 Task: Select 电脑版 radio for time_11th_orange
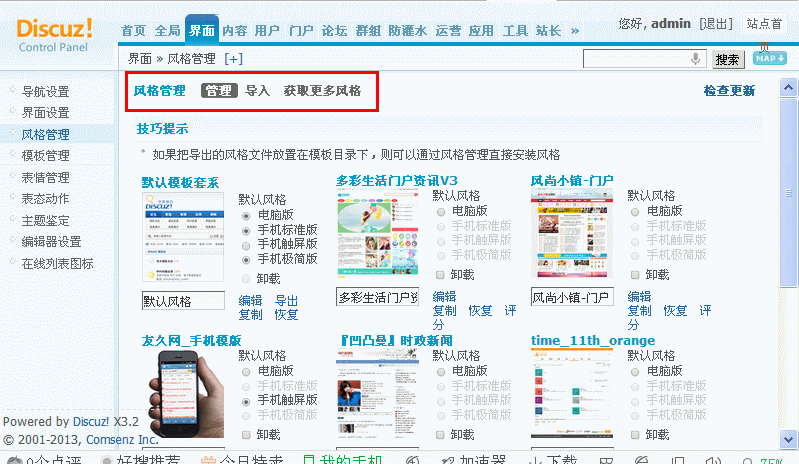tap(635, 372)
